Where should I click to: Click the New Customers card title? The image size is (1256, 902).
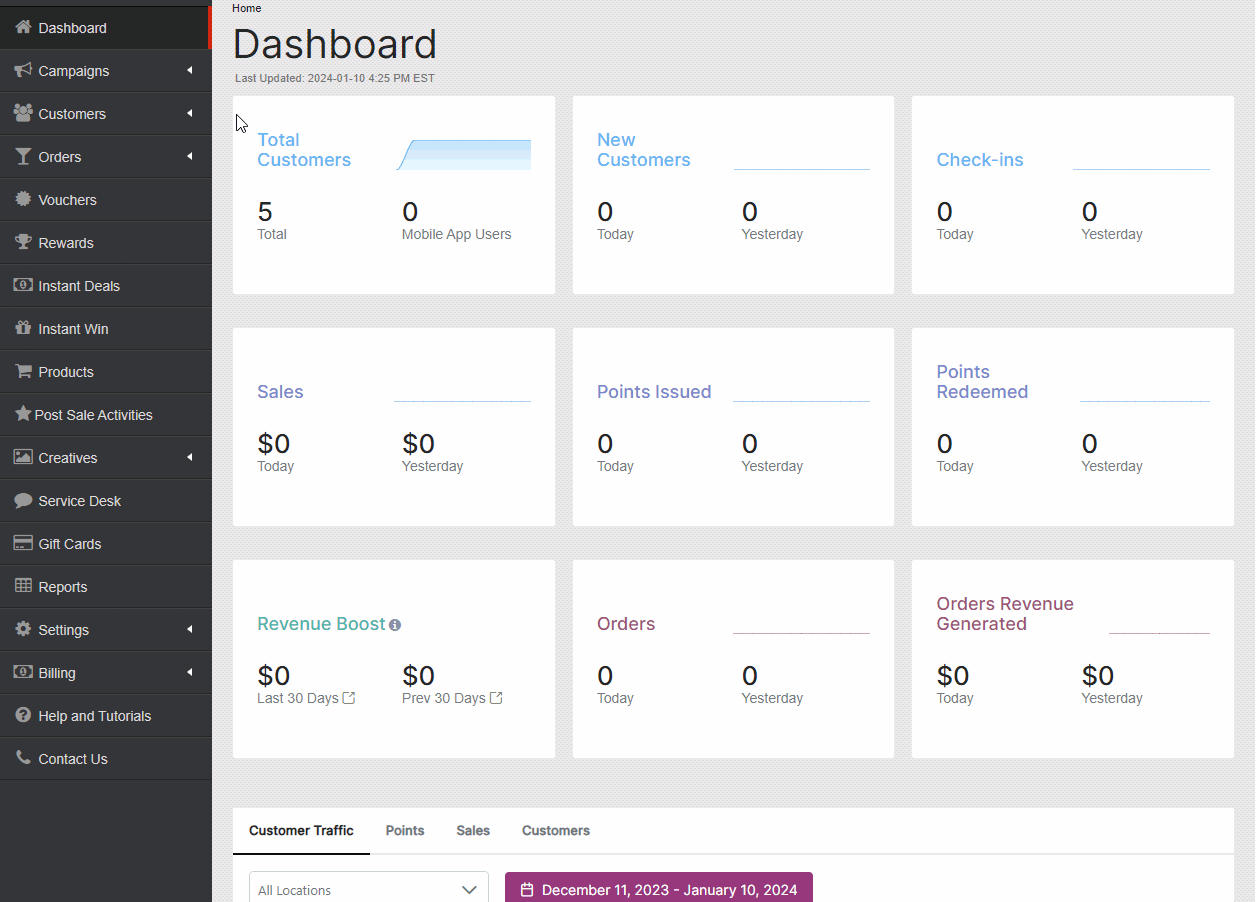tap(644, 150)
